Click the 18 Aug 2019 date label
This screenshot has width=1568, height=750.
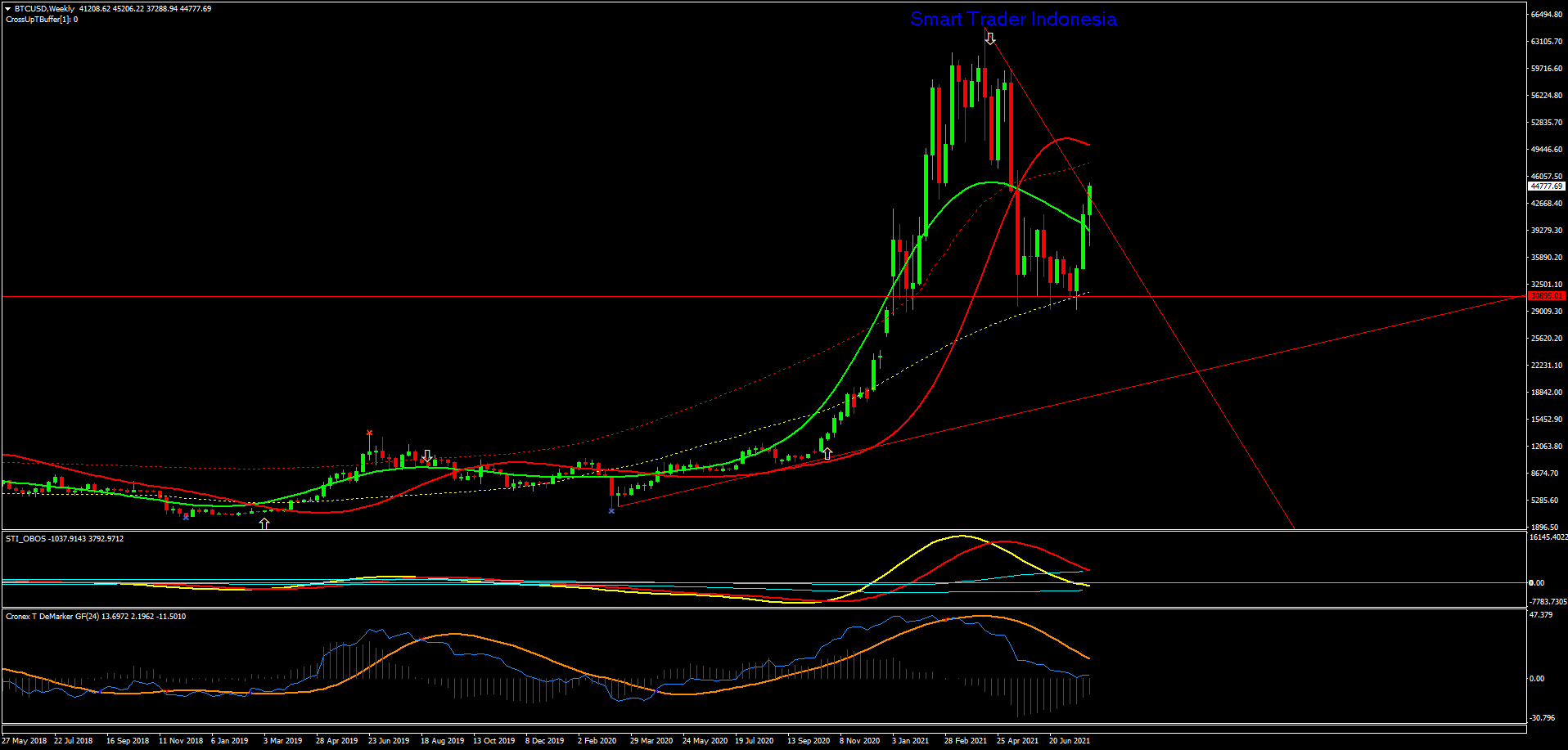pos(442,741)
